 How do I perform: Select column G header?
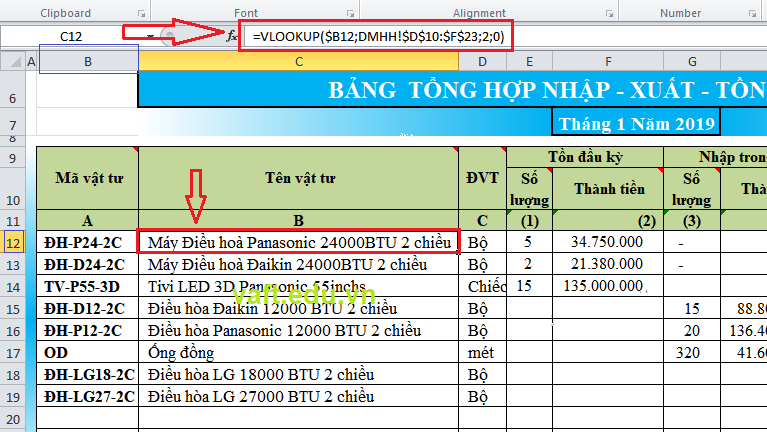click(x=692, y=62)
